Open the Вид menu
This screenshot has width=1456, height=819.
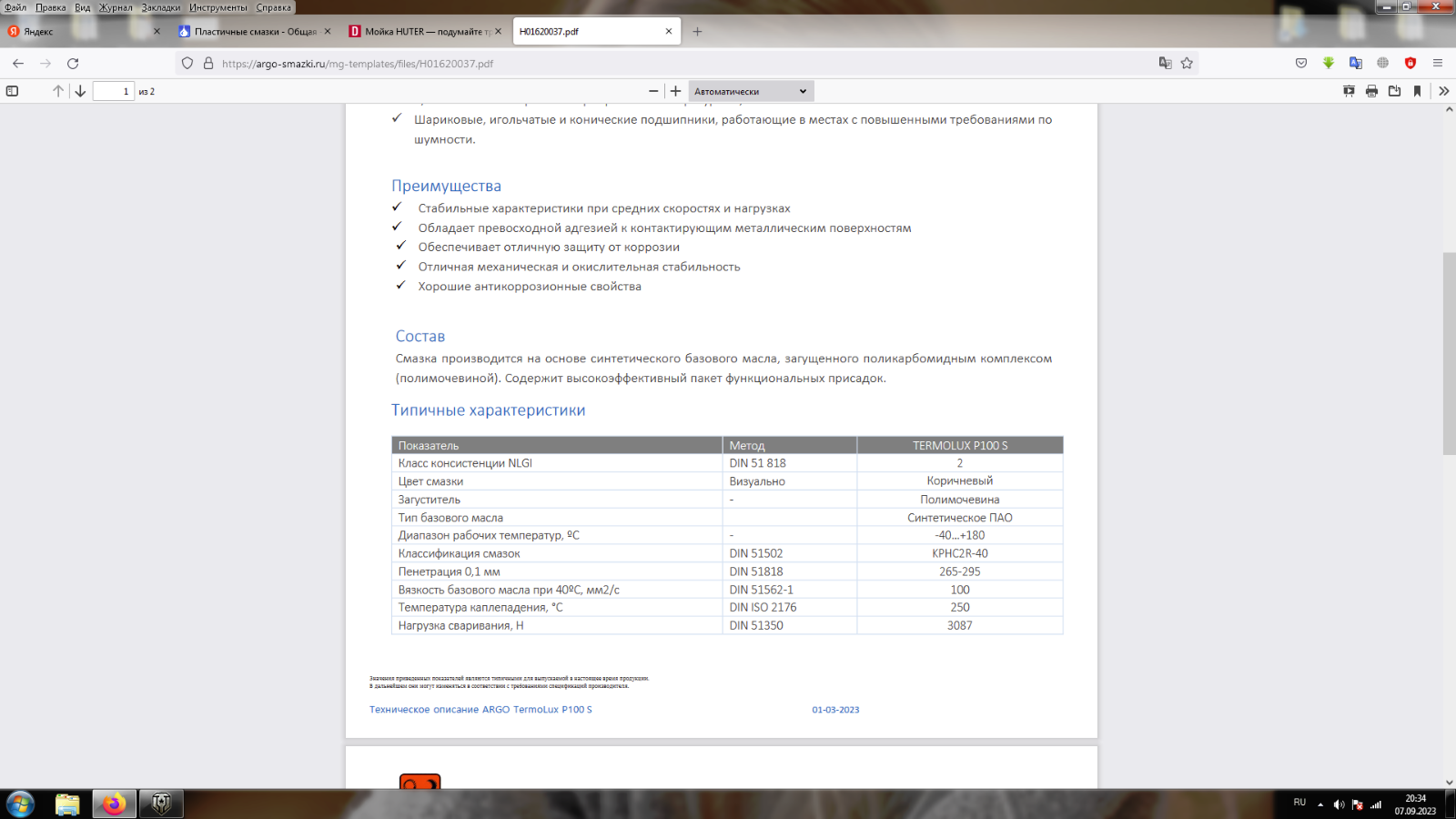point(83,7)
